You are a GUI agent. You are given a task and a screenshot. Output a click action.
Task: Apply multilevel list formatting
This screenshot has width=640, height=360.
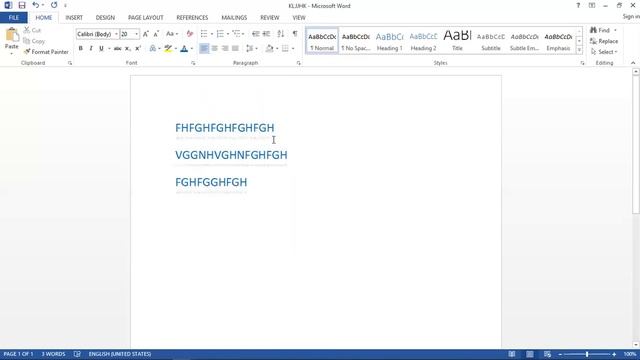coord(236,34)
